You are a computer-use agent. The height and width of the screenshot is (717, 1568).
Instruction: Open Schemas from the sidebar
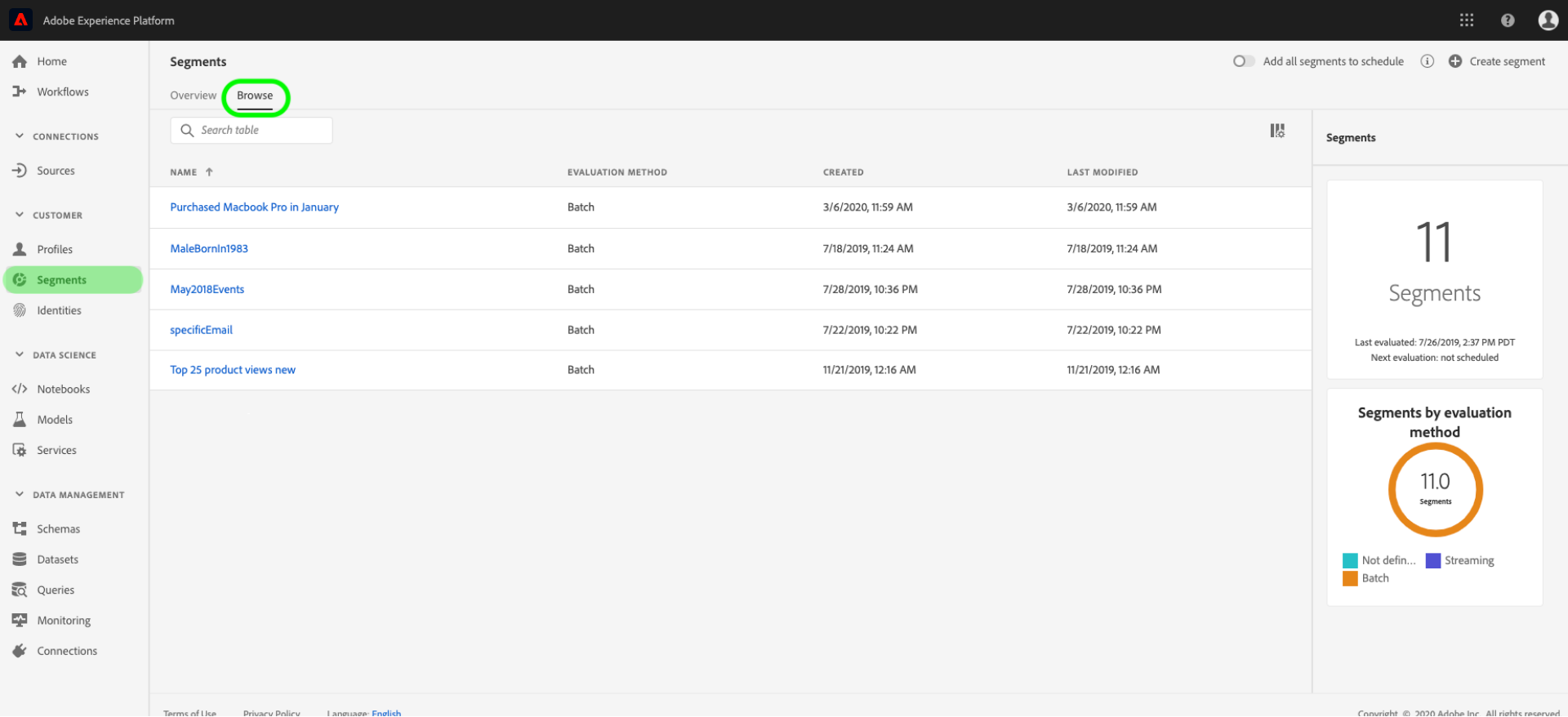[58, 529]
